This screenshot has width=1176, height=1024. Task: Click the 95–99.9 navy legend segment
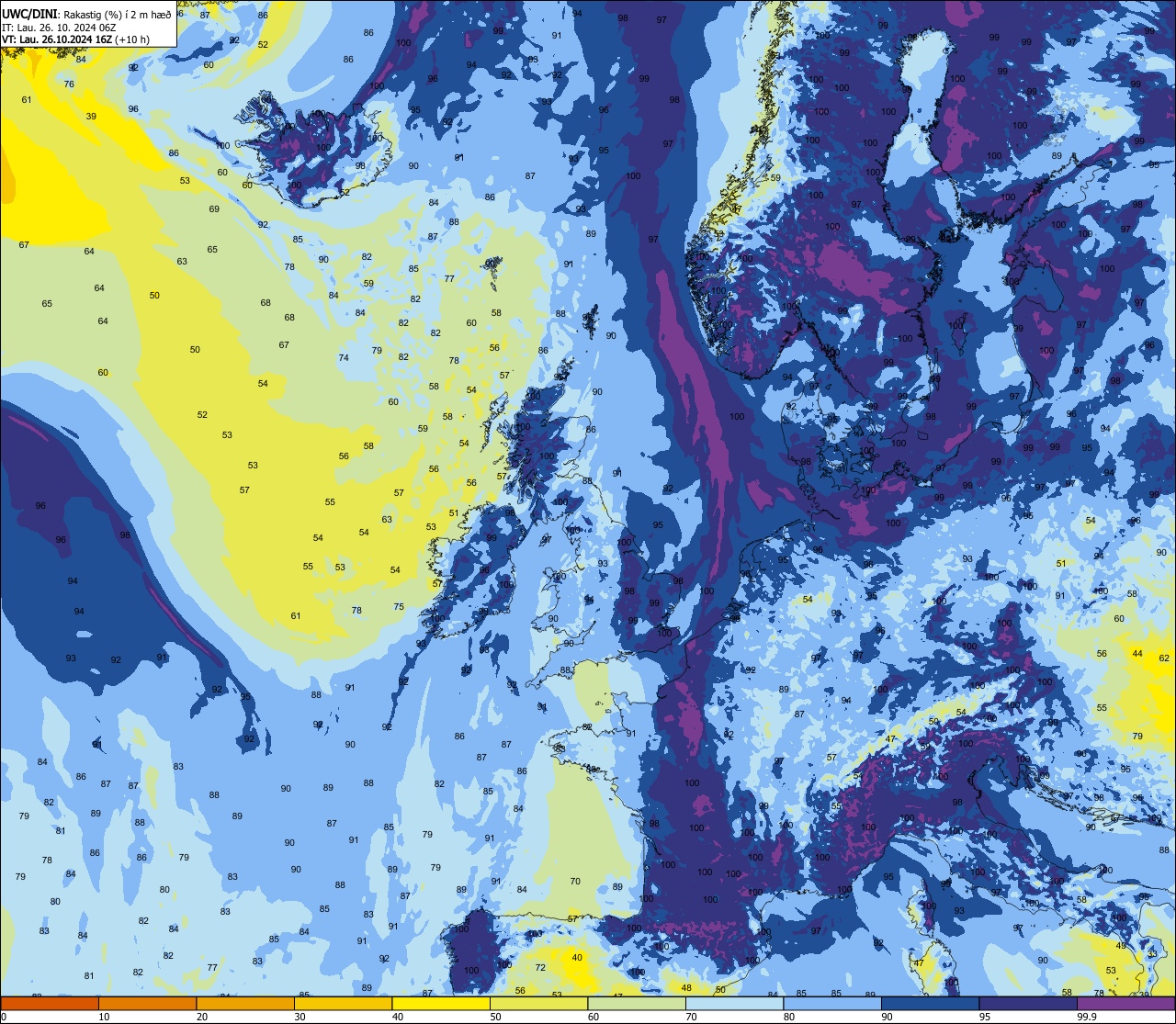click(x=1028, y=1003)
